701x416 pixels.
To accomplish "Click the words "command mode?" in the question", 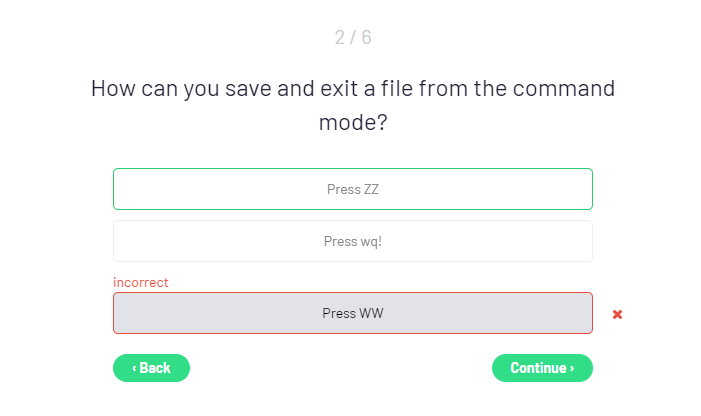I will 353,123.
